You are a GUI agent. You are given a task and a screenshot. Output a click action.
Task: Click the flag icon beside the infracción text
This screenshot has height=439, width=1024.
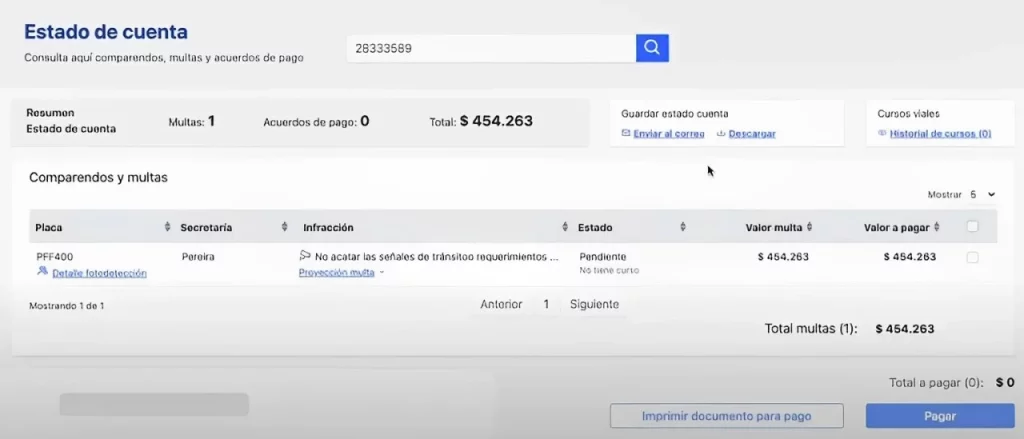305,255
